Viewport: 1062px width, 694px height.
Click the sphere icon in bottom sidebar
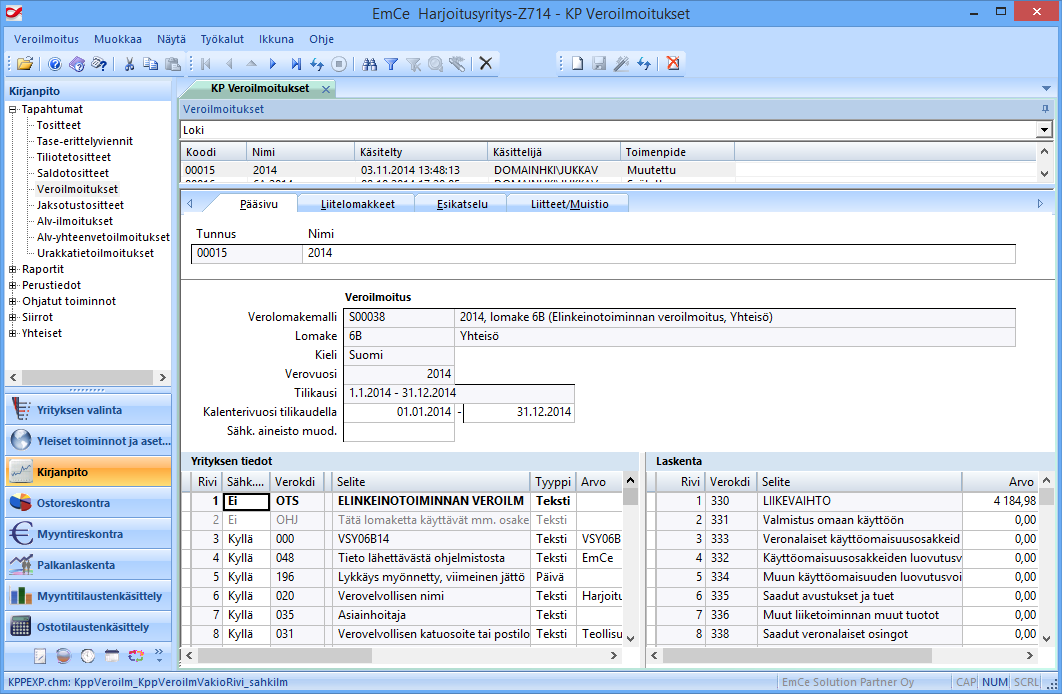64,655
